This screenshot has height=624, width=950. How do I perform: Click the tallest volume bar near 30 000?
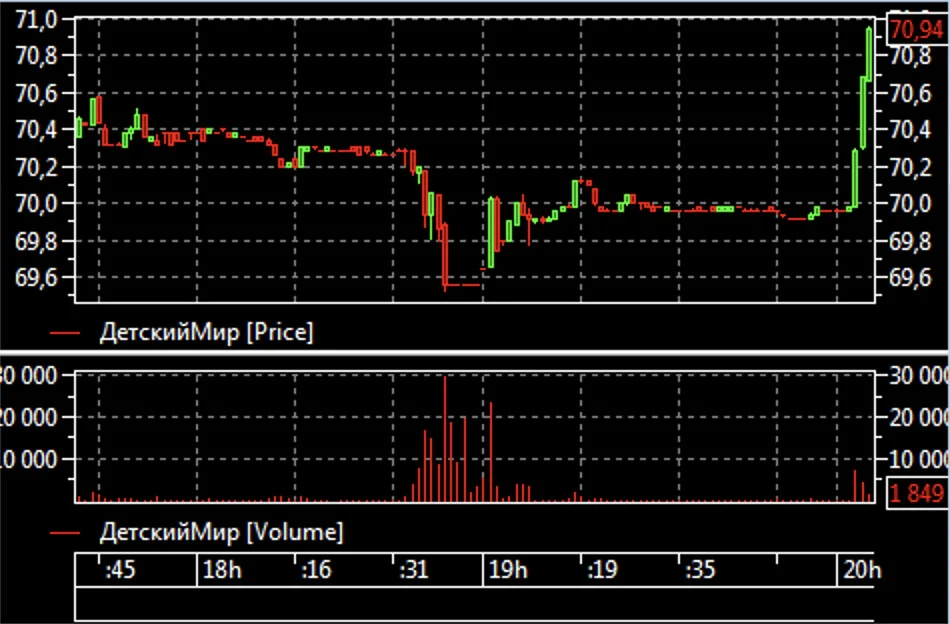click(x=445, y=439)
